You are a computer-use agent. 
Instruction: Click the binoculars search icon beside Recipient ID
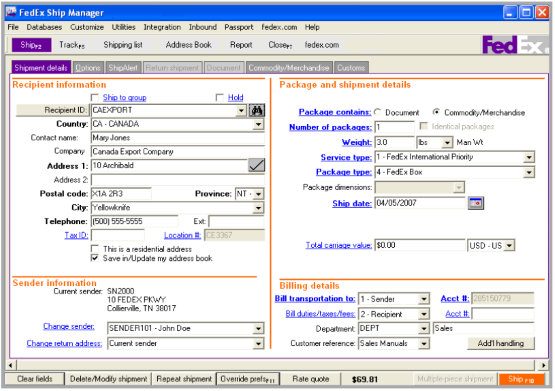(257, 110)
